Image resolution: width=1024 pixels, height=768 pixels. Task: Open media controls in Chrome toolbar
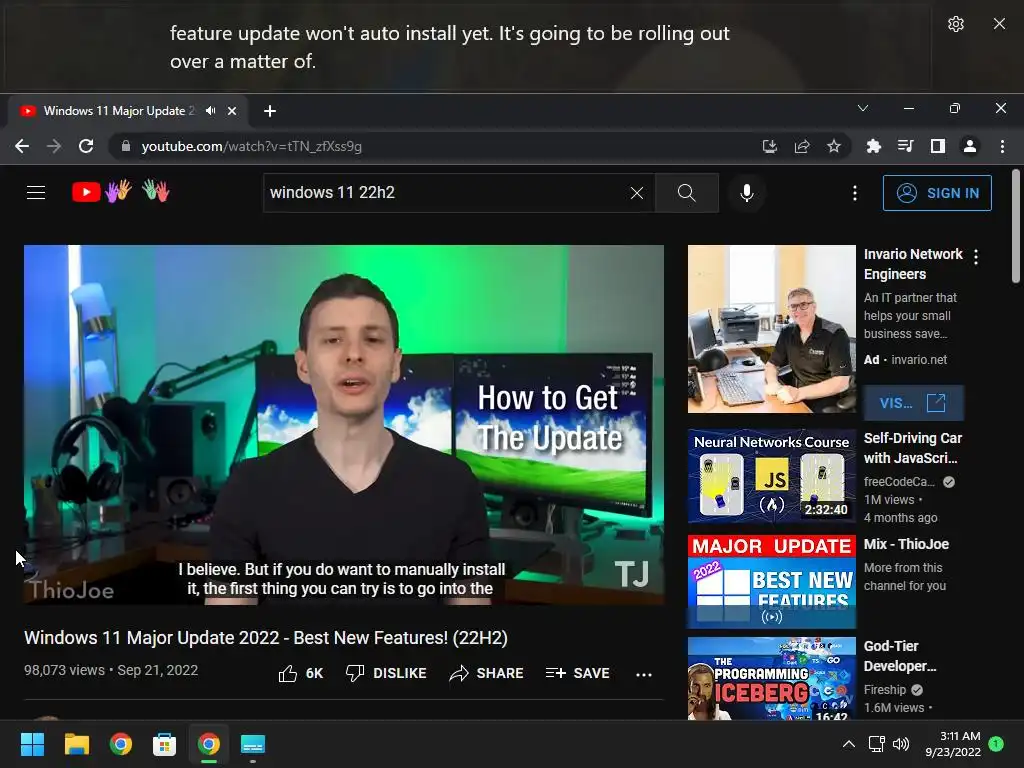[906, 146]
